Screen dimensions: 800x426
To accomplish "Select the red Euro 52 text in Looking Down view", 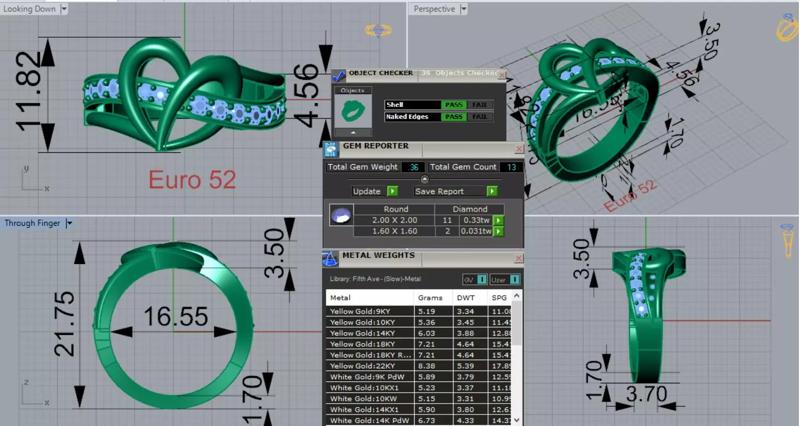I will point(192,180).
